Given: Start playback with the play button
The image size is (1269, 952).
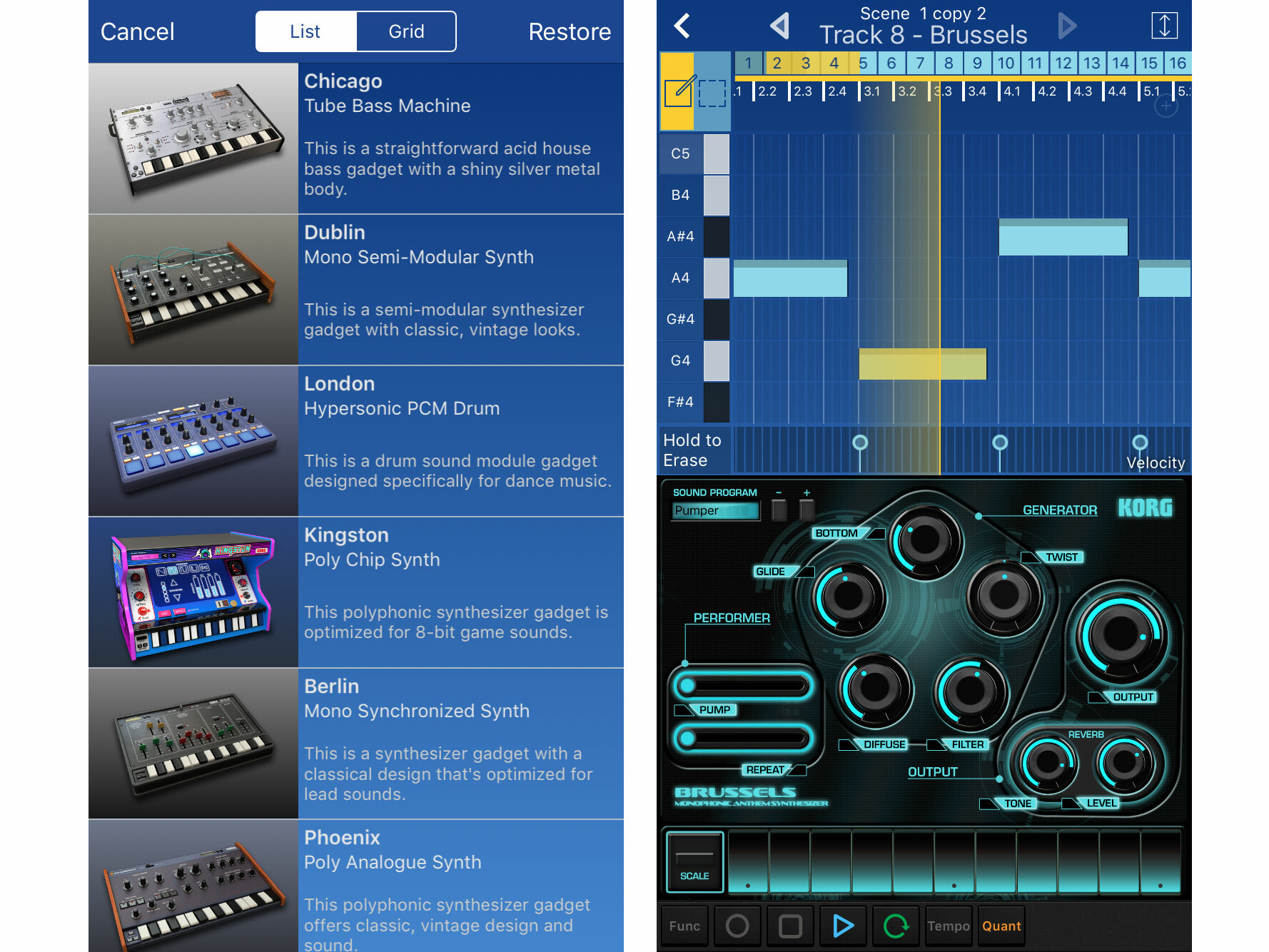Looking at the screenshot, I should 843,926.
